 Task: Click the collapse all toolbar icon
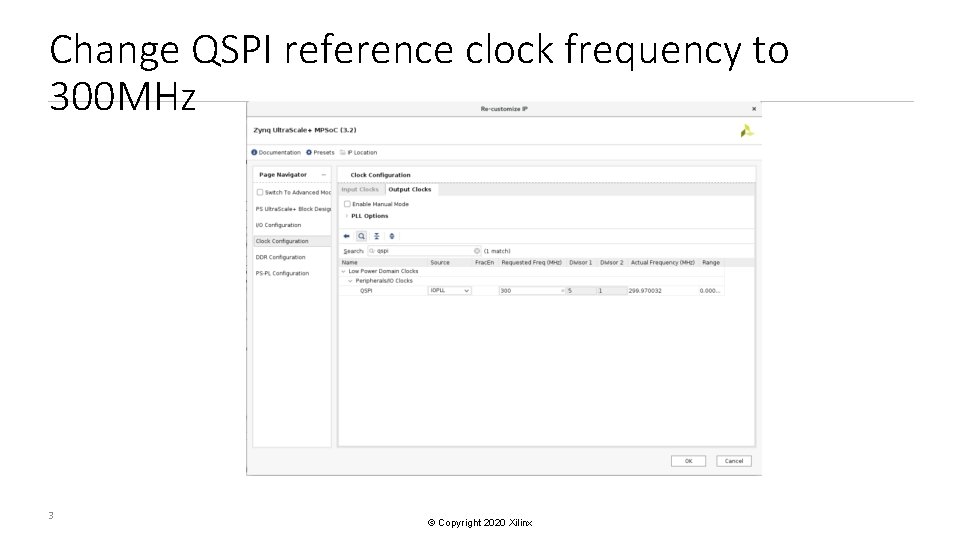point(377,236)
